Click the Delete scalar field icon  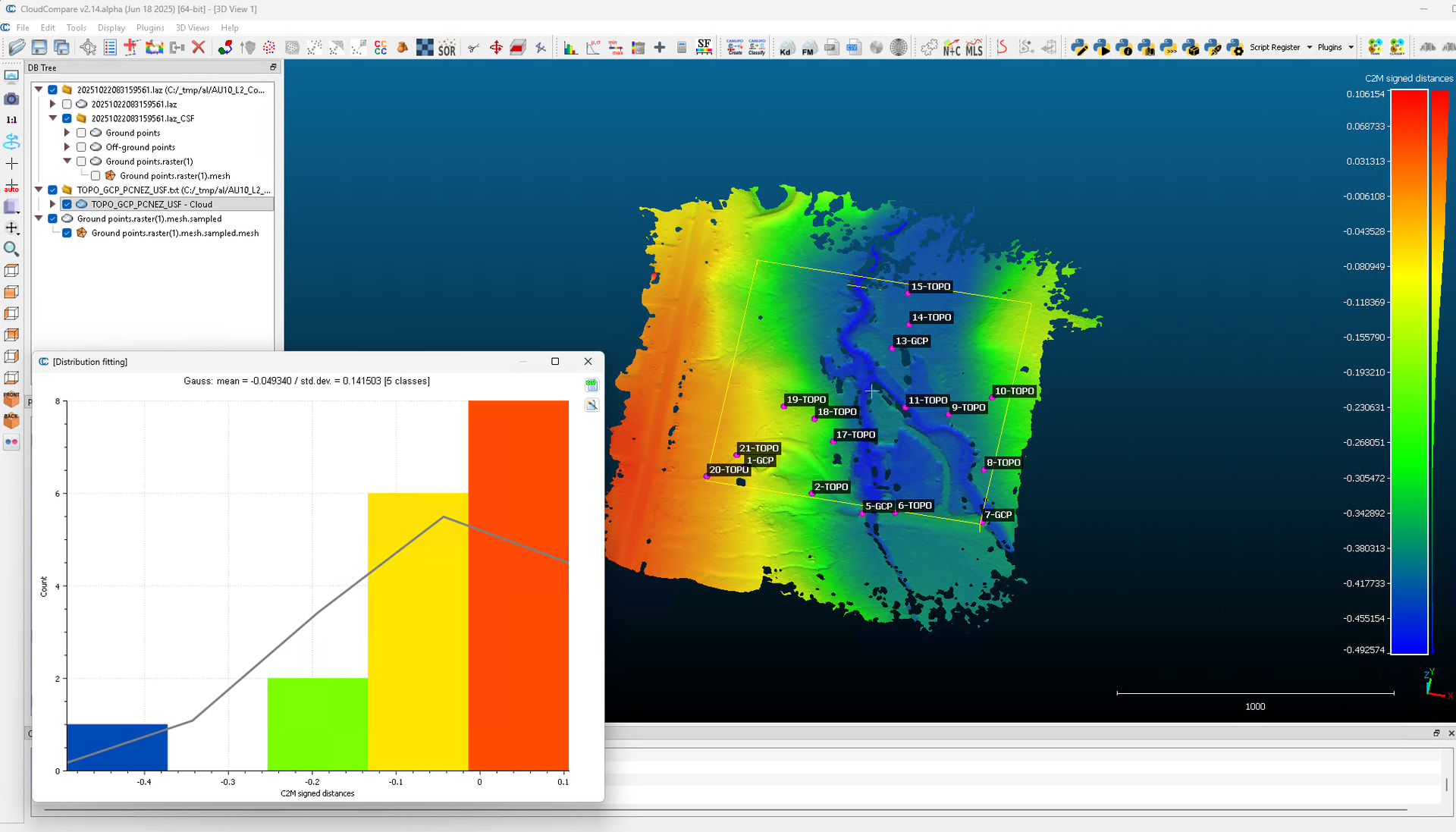coord(638,47)
